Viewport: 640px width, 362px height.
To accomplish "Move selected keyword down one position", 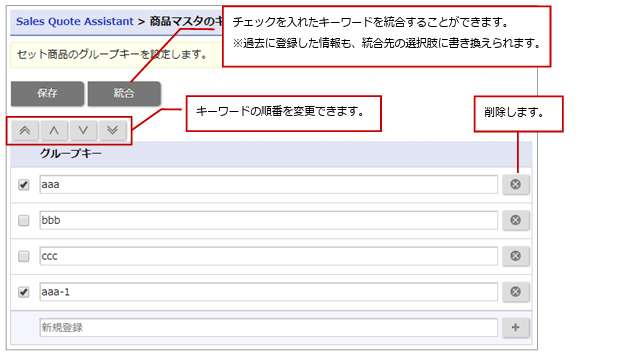I will click(x=83, y=131).
